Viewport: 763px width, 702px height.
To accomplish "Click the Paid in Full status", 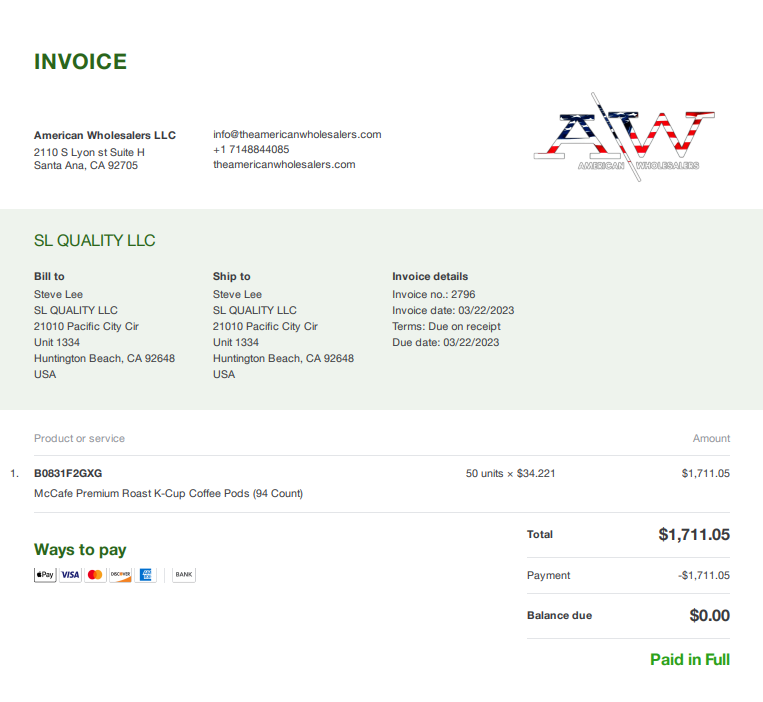I will pos(690,660).
